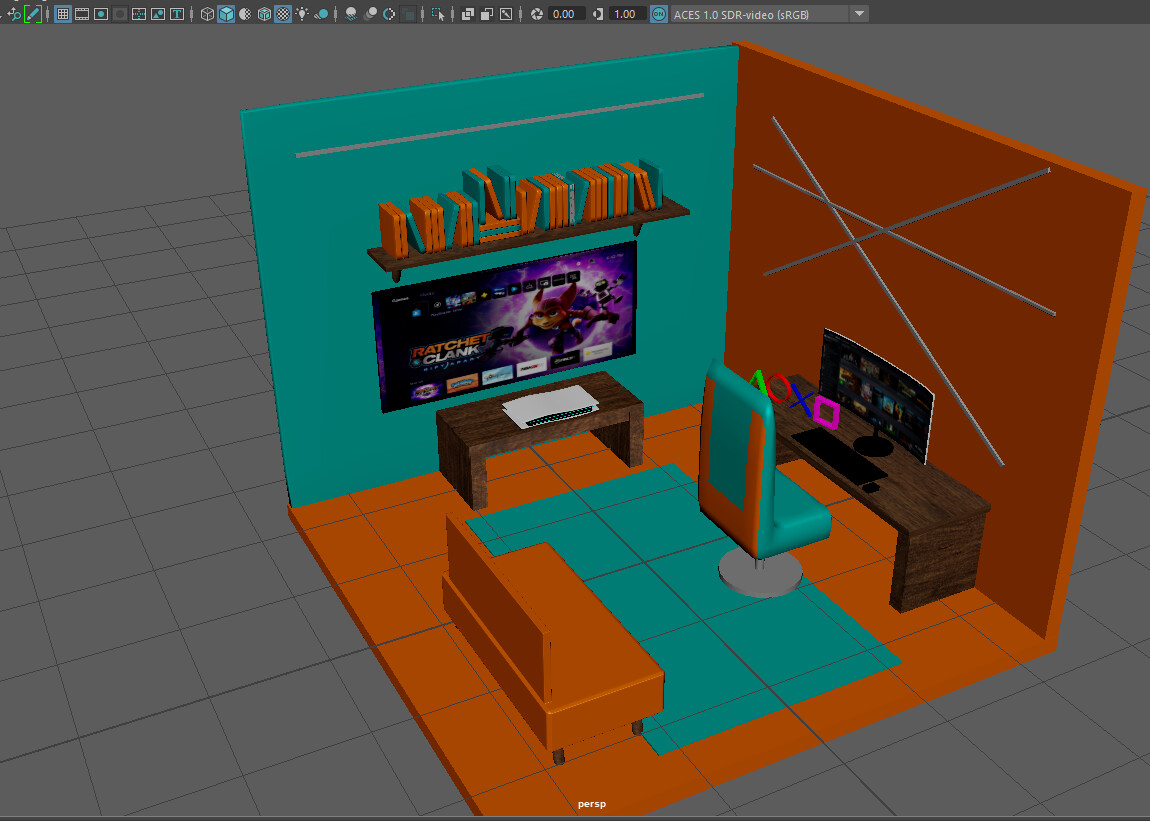Screen dimensions: 1150x821
Task: Click the persp camera label
Action: click(592, 803)
